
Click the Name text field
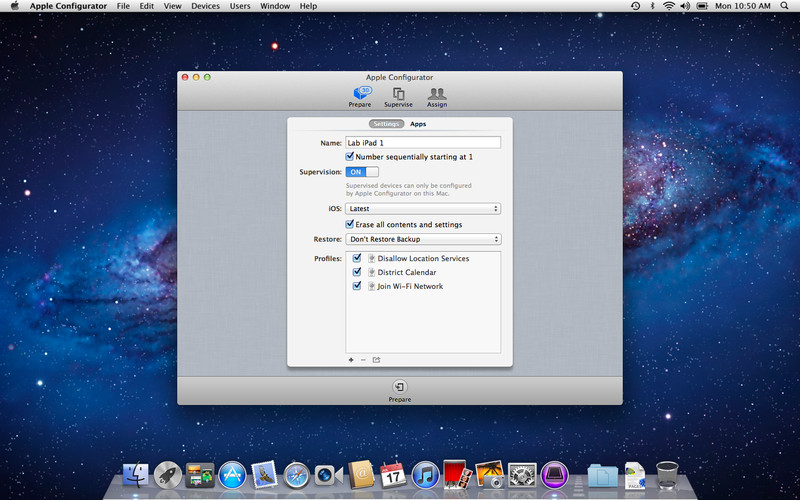[x=423, y=143]
